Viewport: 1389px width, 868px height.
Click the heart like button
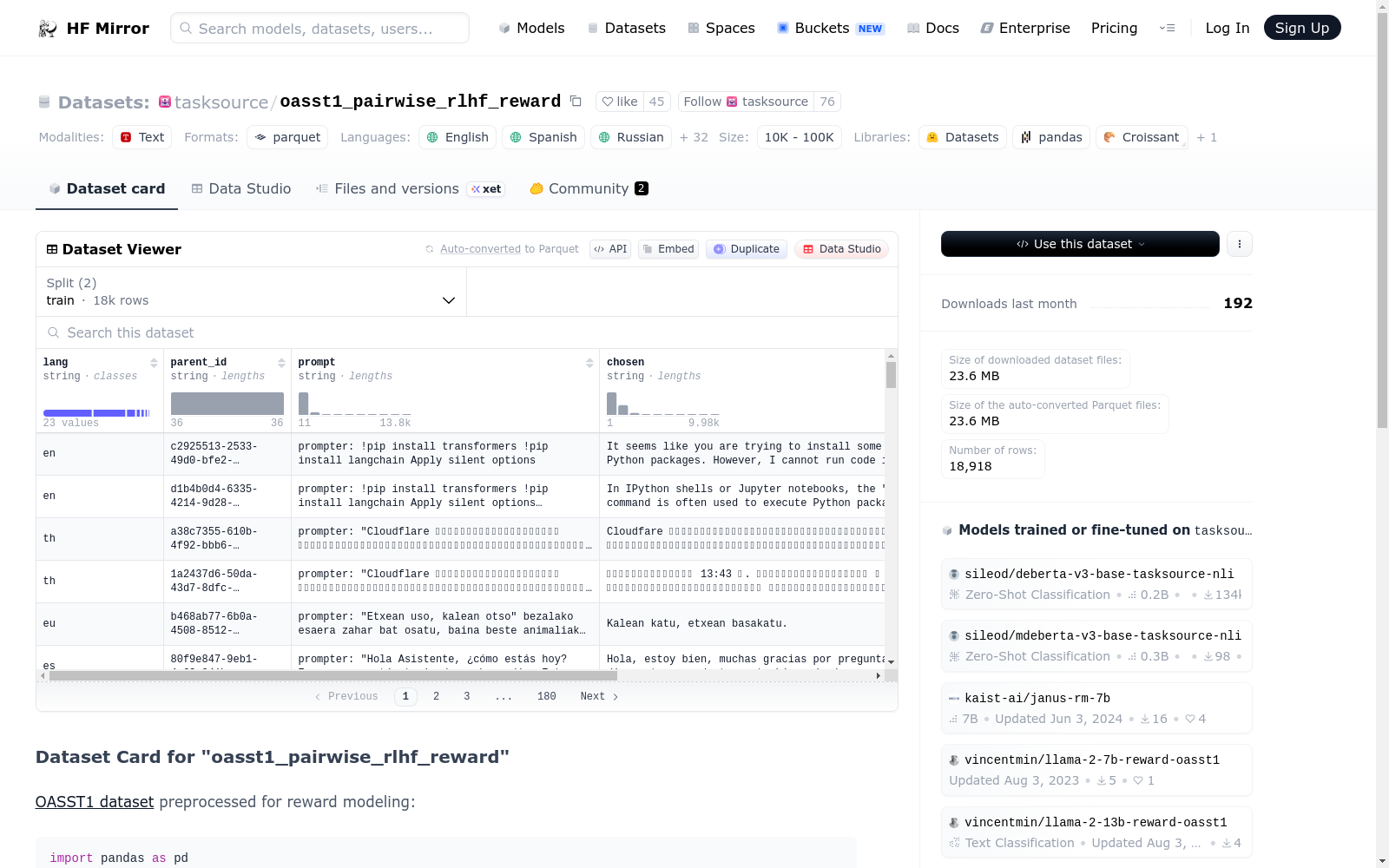(x=620, y=102)
